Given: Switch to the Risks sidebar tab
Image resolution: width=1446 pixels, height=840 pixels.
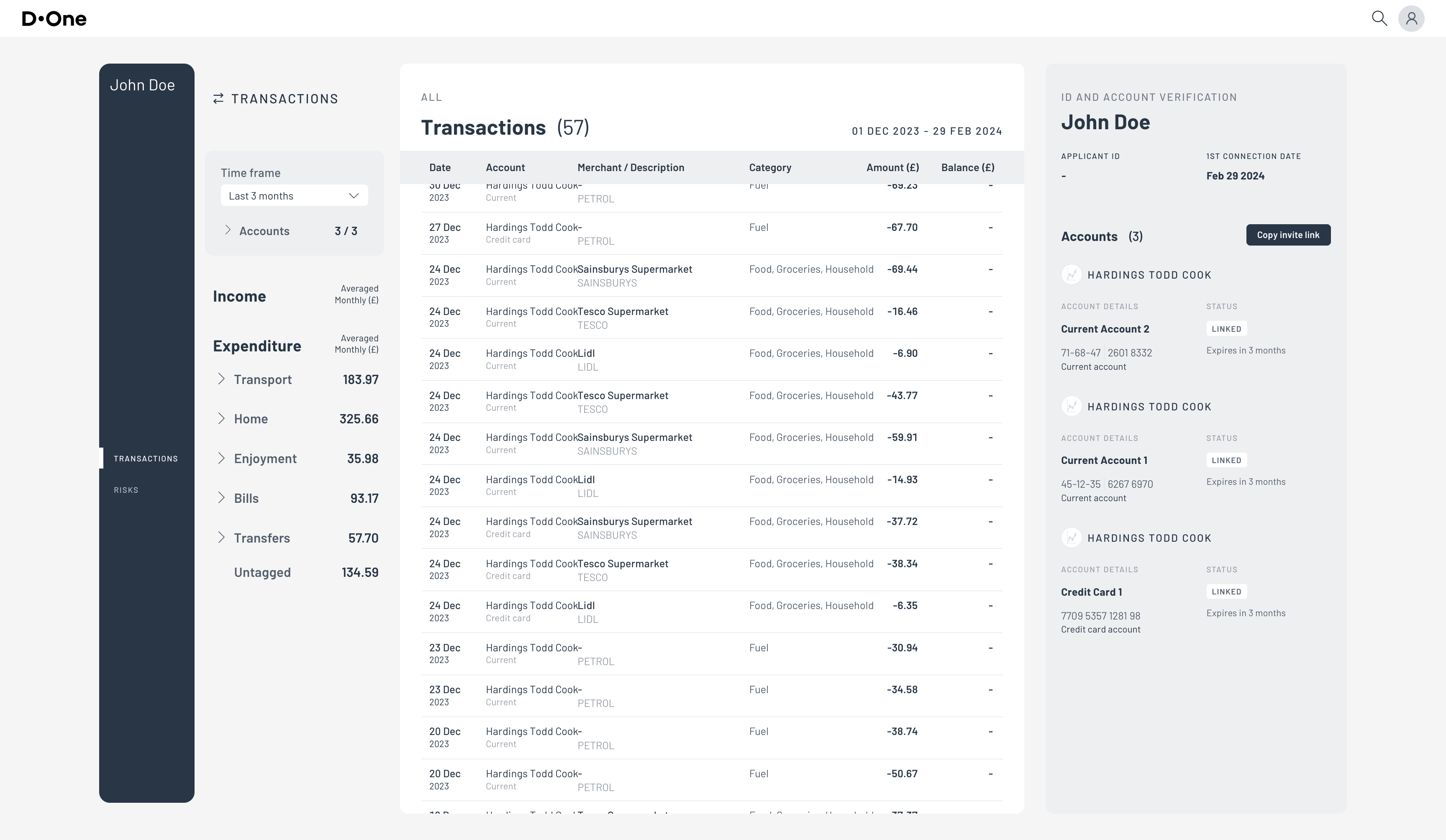Looking at the screenshot, I should [126, 490].
